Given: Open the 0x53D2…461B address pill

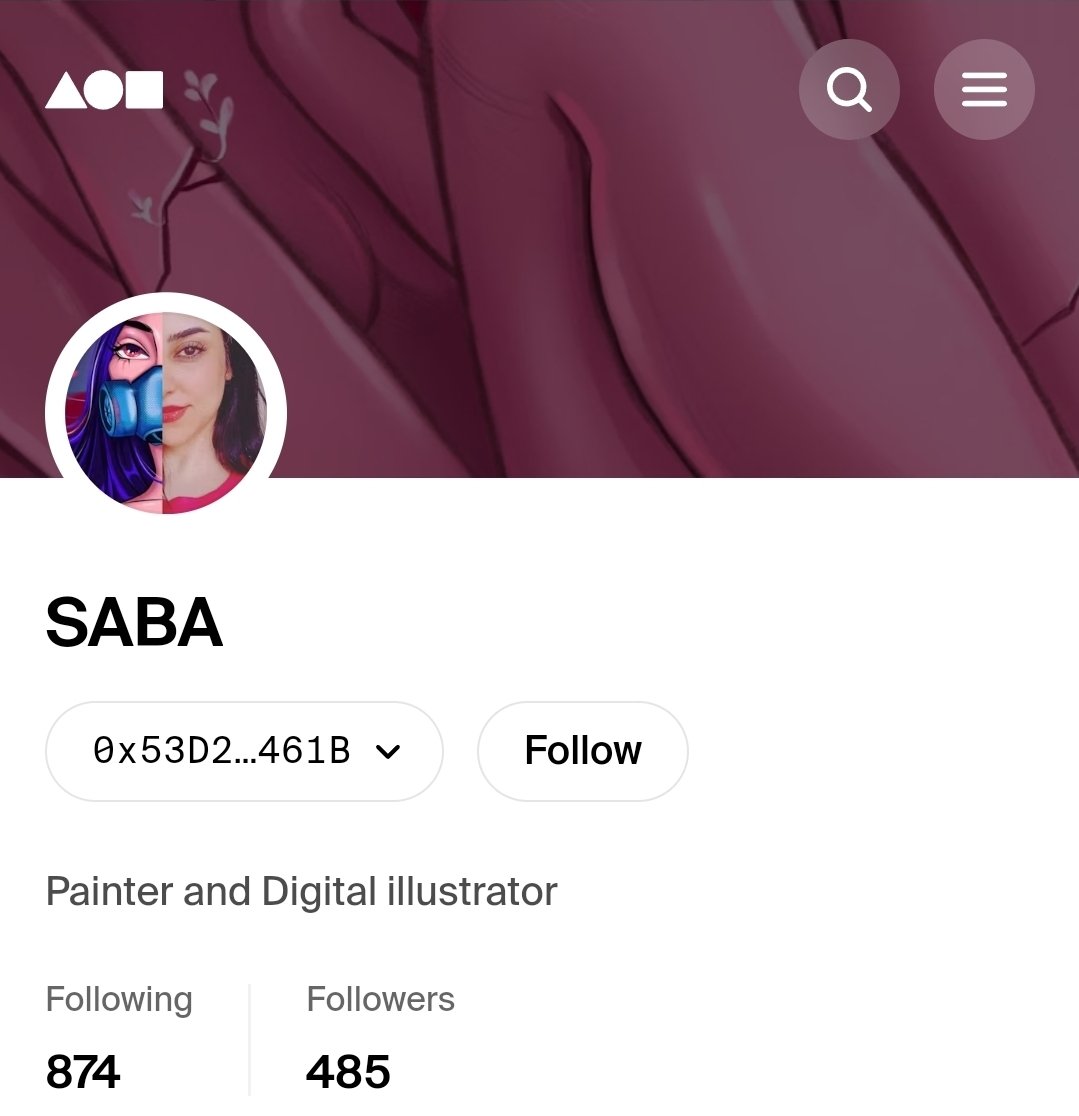Looking at the screenshot, I should point(244,751).
